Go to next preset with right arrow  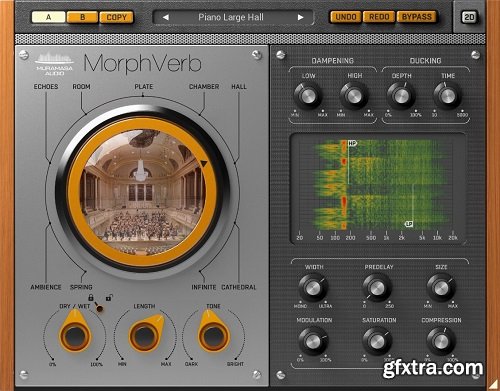[301, 17]
